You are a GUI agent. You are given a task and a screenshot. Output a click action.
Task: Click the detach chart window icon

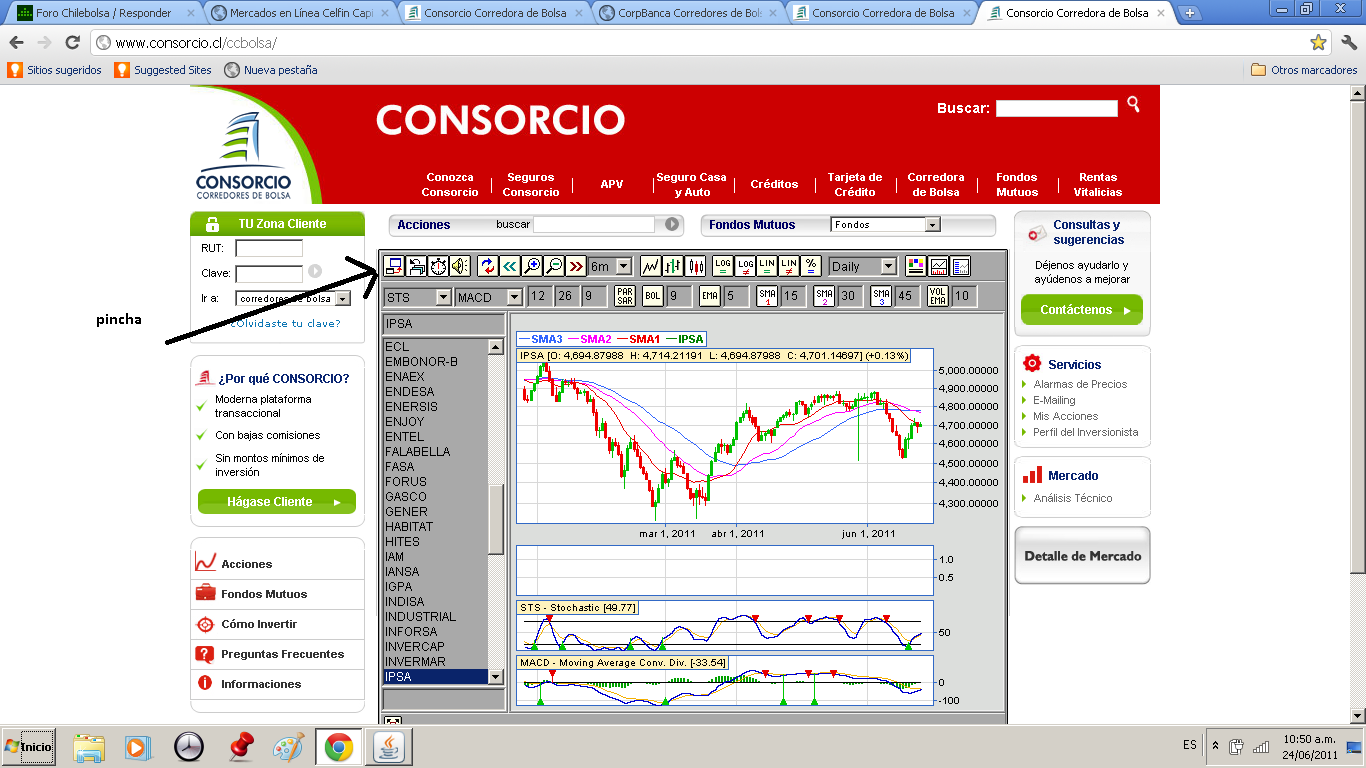394,266
